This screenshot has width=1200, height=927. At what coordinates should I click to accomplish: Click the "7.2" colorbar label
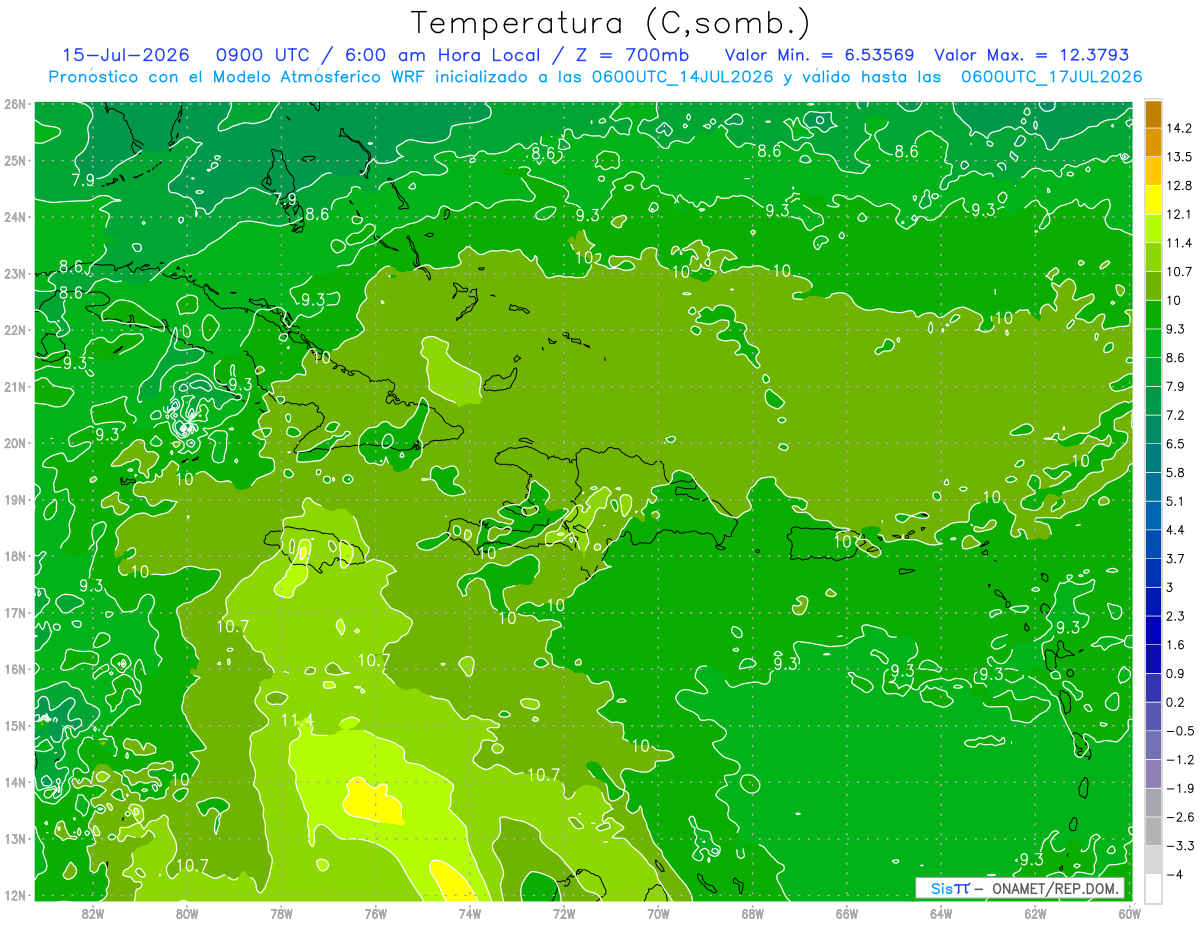(x=1176, y=415)
